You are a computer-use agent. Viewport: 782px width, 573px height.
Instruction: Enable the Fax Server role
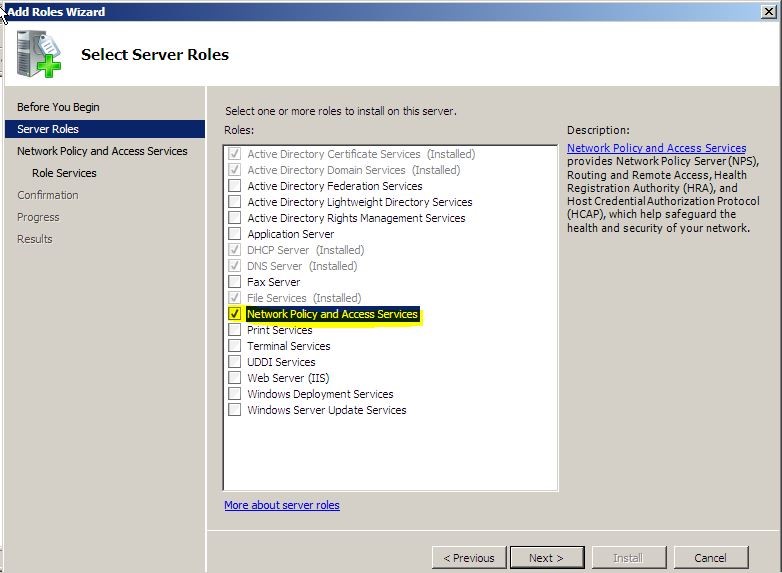click(234, 282)
